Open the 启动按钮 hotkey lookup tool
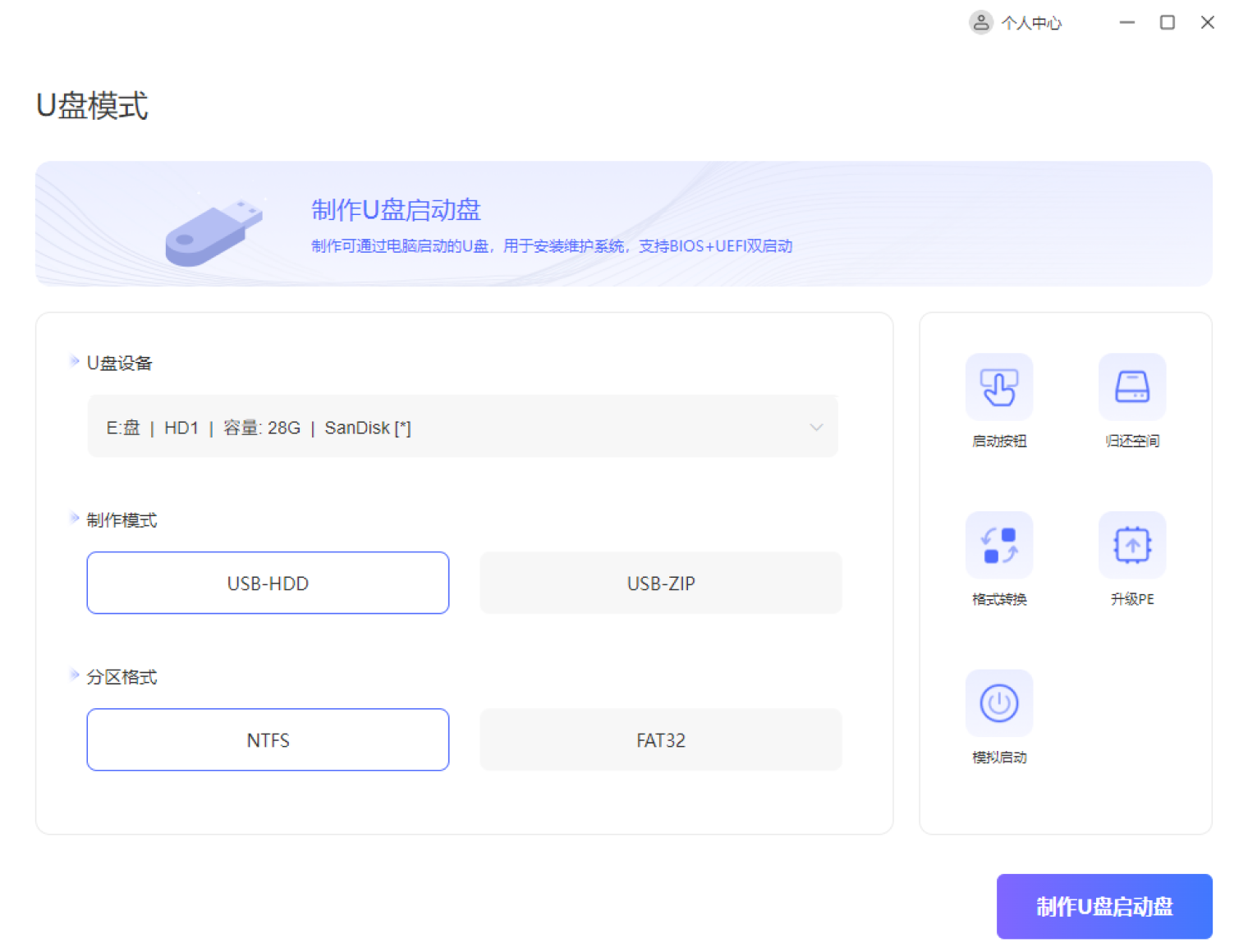This screenshot has height=952, width=1248. [998, 387]
